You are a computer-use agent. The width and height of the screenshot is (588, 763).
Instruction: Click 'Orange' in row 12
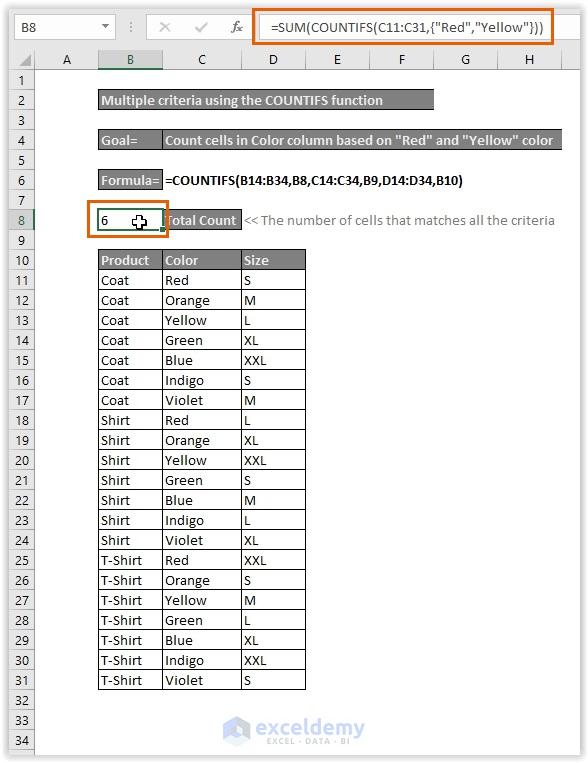click(x=202, y=300)
